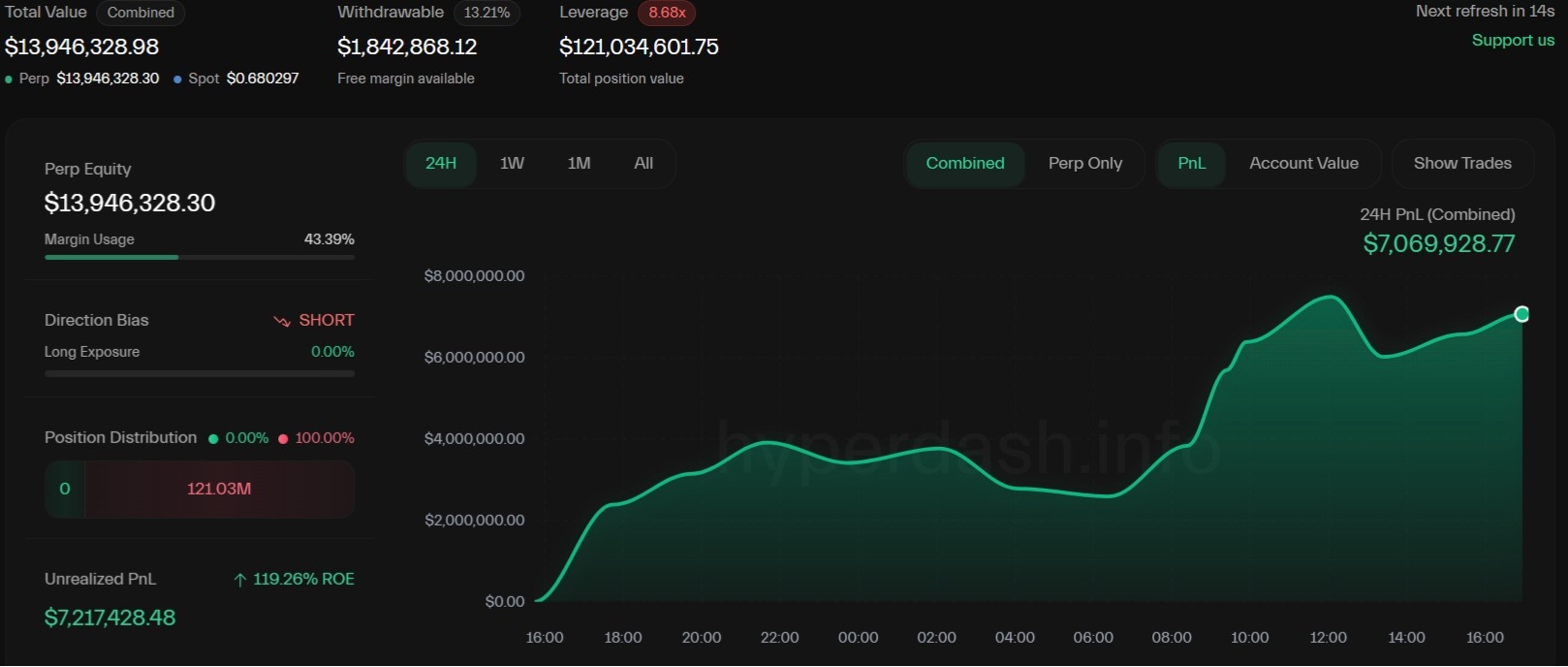Click the chart's latest data point marker

(1521, 314)
